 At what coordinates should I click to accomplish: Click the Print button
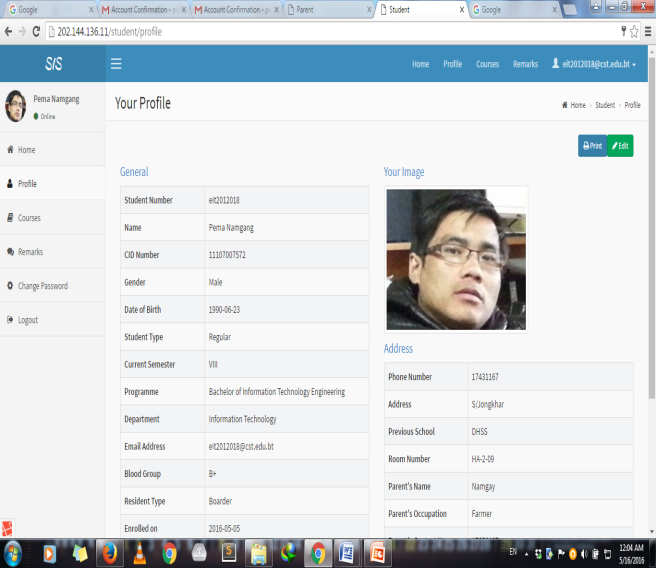coord(592,146)
